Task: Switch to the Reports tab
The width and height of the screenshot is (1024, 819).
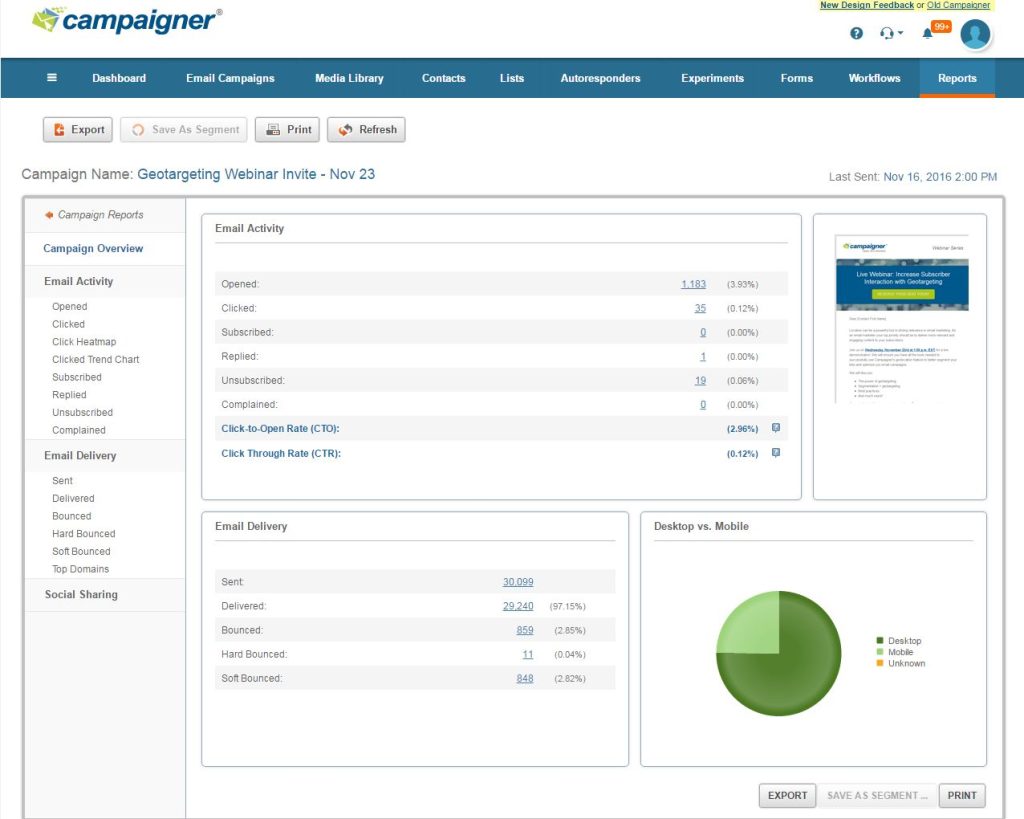Action: [957, 77]
